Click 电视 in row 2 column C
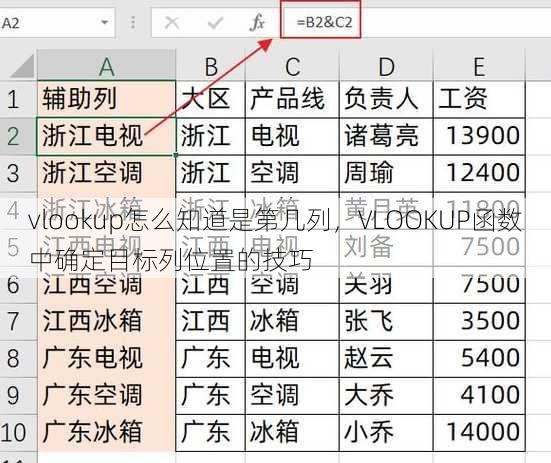The width and height of the screenshot is (551, 463). tap(292, 136)
